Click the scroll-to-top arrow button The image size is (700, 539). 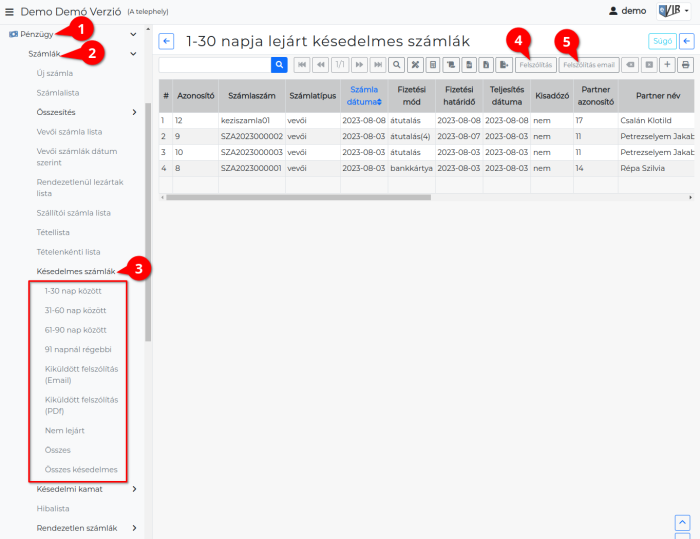click(x=683, y=522)
